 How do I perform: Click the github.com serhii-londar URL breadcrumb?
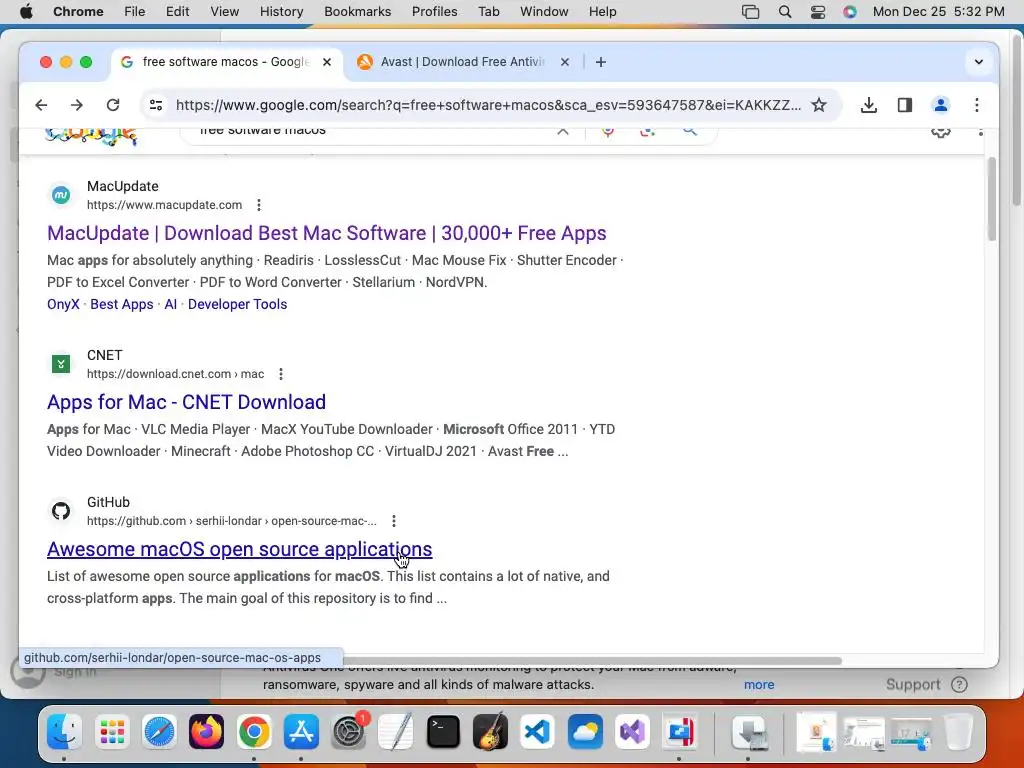tap(232, 521)
